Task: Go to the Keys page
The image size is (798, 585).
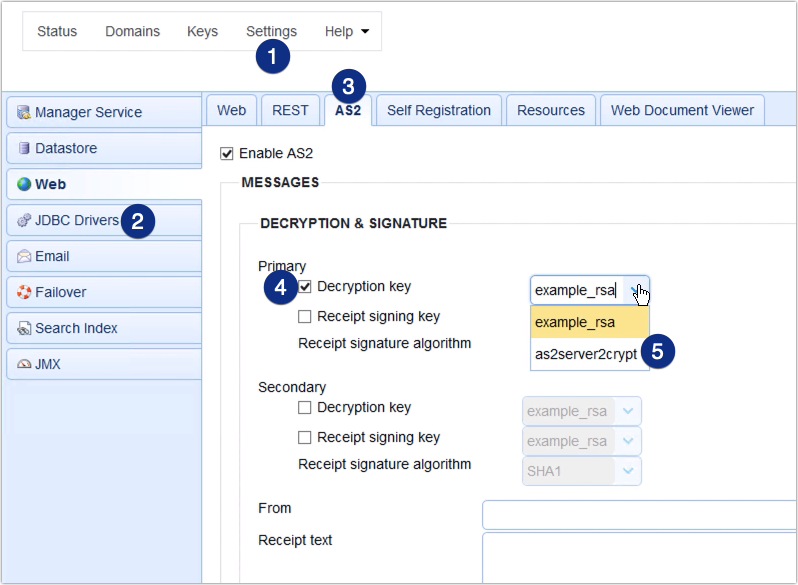Action: (202, 32)
